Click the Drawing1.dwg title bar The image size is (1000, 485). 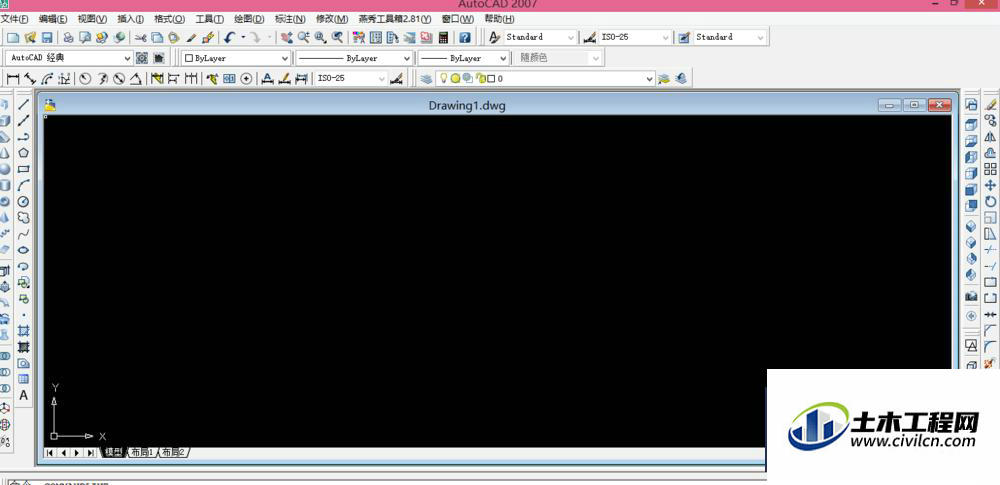[467, 105]
